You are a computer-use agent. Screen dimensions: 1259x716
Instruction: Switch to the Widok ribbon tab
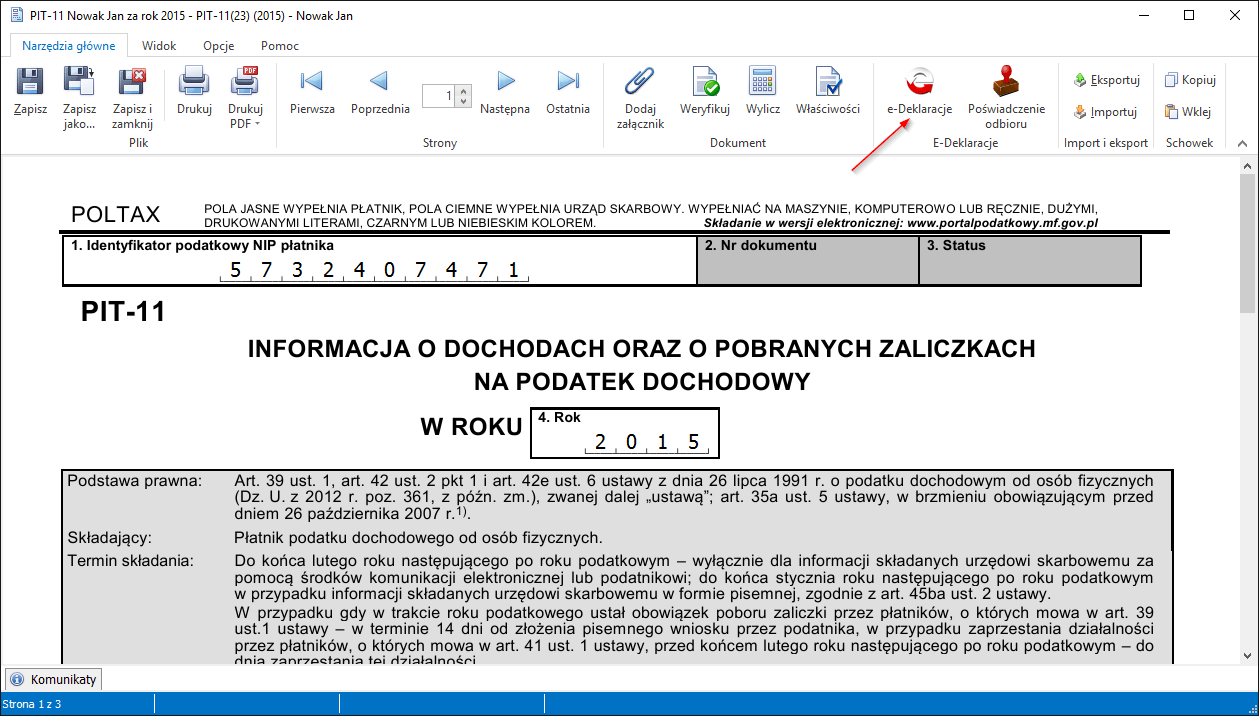[x=159, y=45]
